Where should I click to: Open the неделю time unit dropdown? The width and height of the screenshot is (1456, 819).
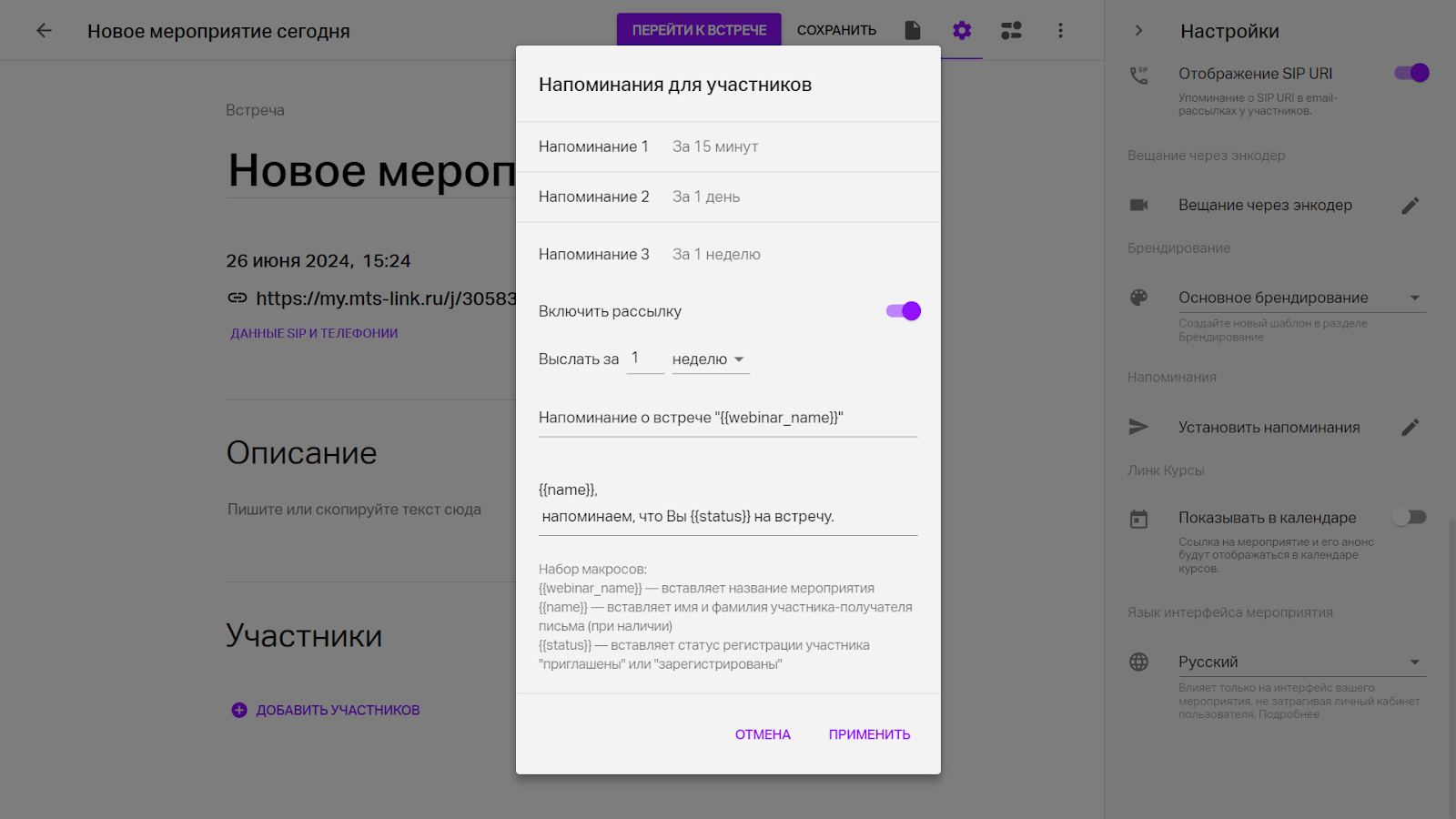point(710,359)
